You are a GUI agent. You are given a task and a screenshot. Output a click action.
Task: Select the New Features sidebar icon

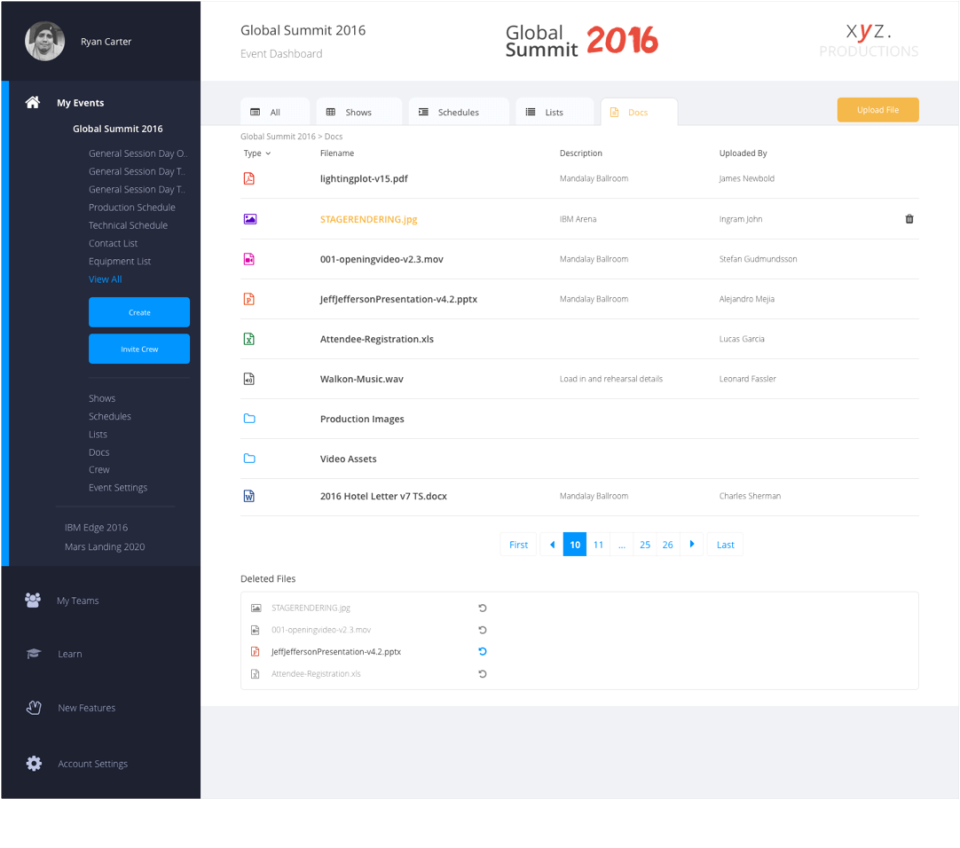click(33, 707)
